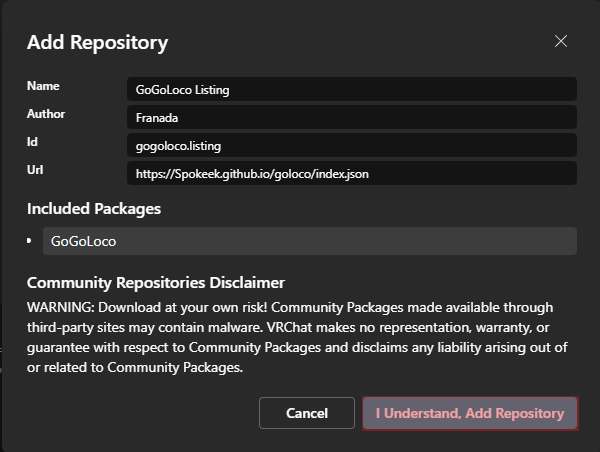
Task: Click the WARNING disclaimer paragraph text
Action: click(x=297, y=337)
